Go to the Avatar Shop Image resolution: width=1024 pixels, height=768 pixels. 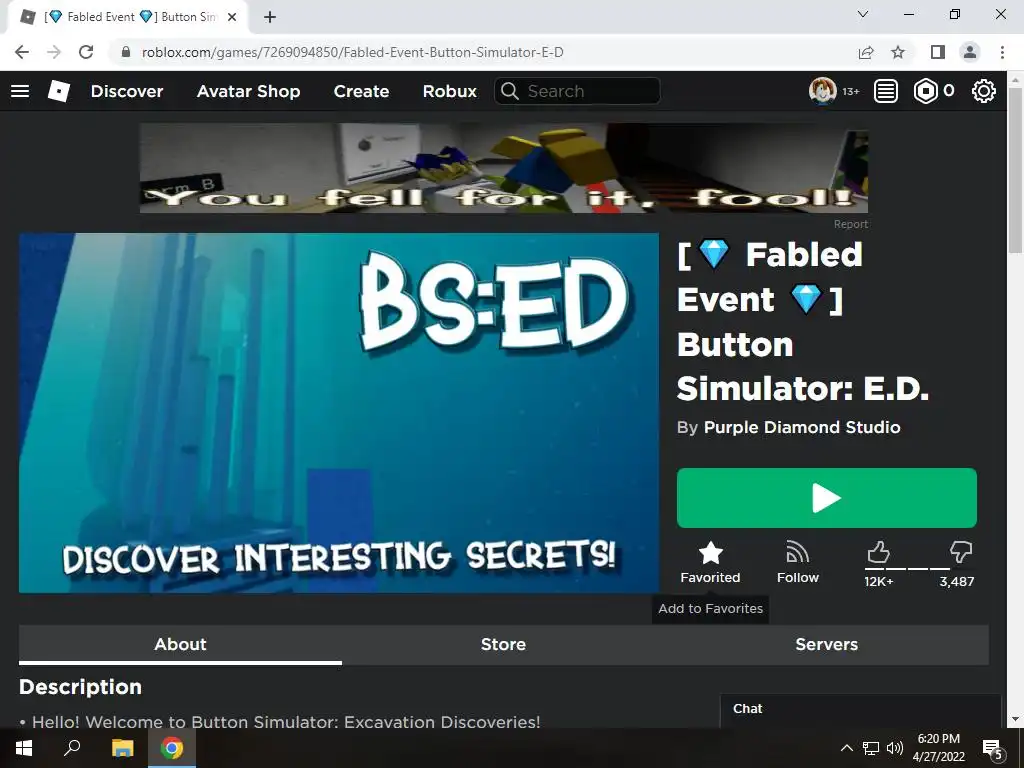248,91
